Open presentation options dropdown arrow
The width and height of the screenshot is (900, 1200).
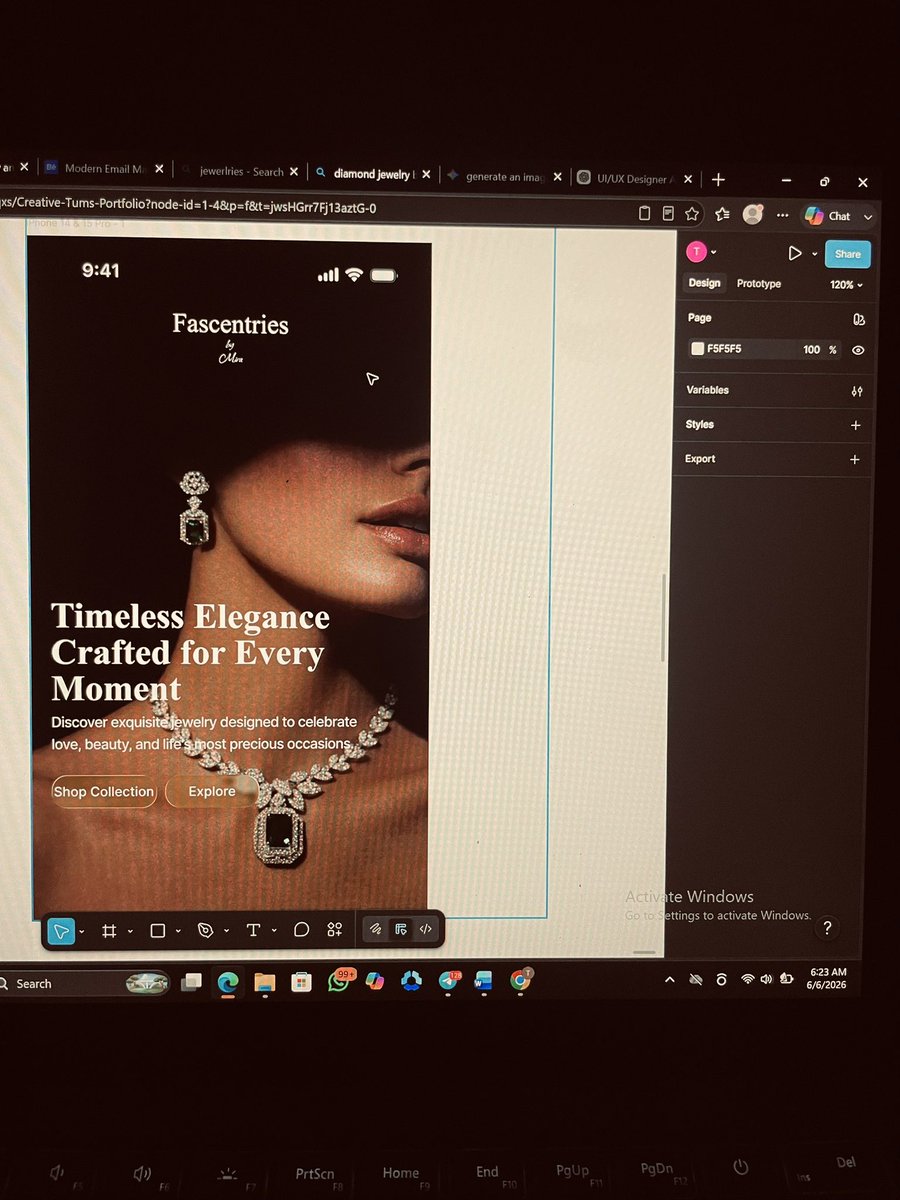pos(814,255)
